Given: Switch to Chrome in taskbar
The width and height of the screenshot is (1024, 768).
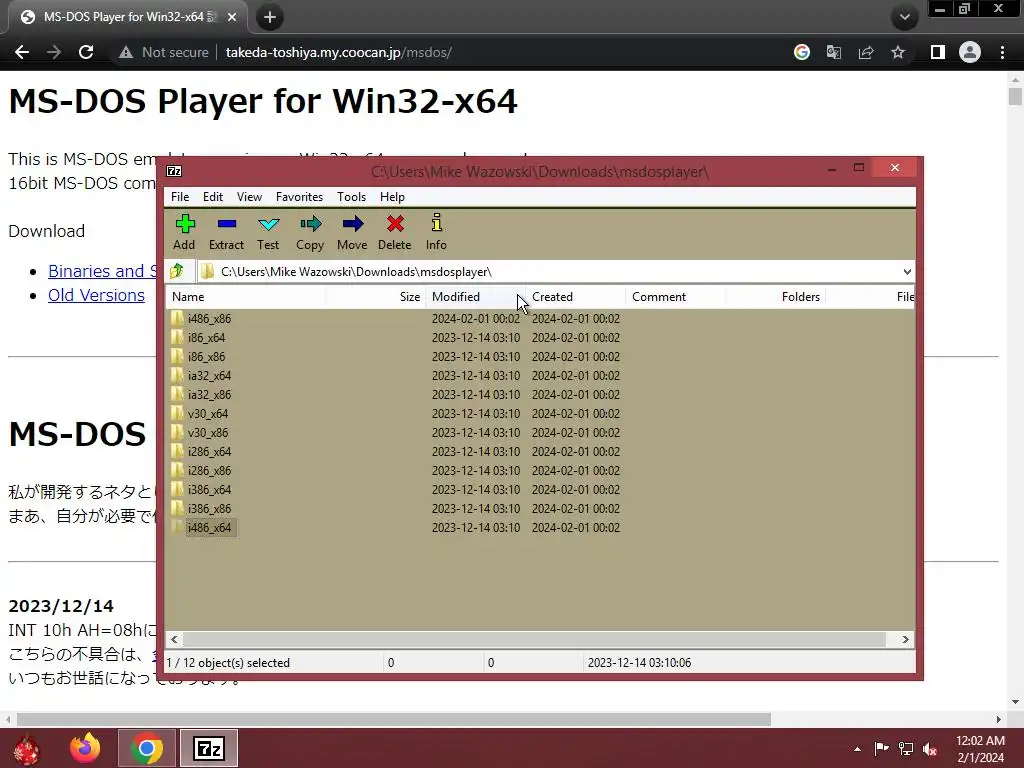Looking at the screenshot, I should (146, 748).
